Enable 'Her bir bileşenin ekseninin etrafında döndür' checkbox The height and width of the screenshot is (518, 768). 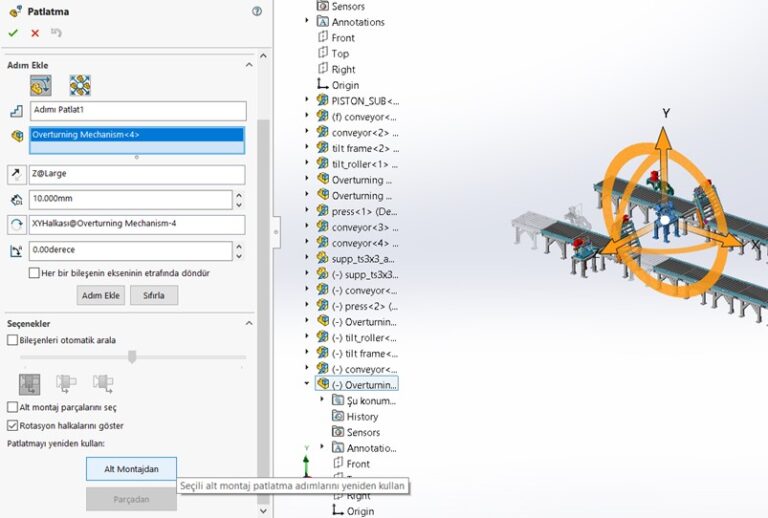[34, 273]
